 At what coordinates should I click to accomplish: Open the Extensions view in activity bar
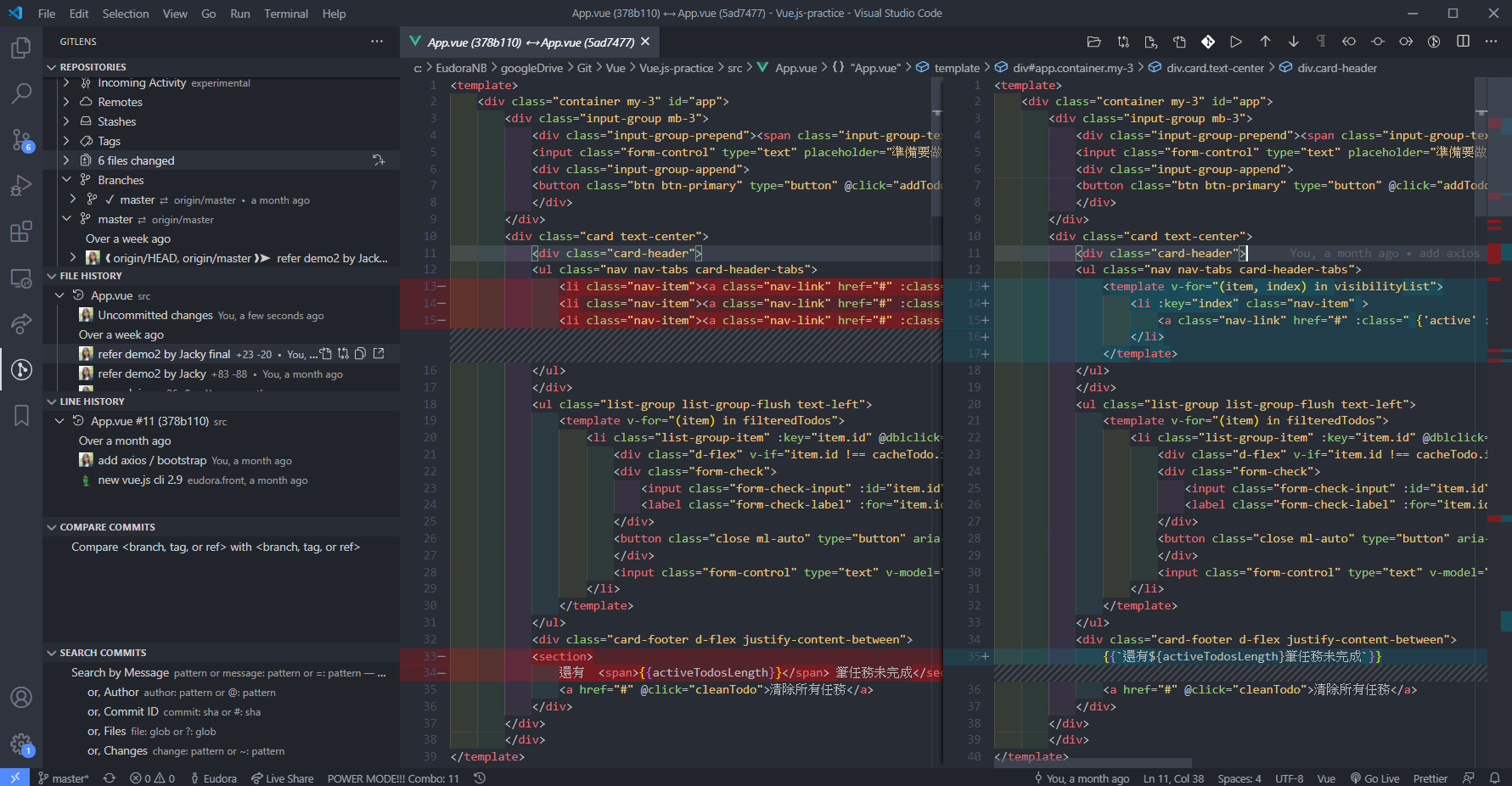pos(21,231)
